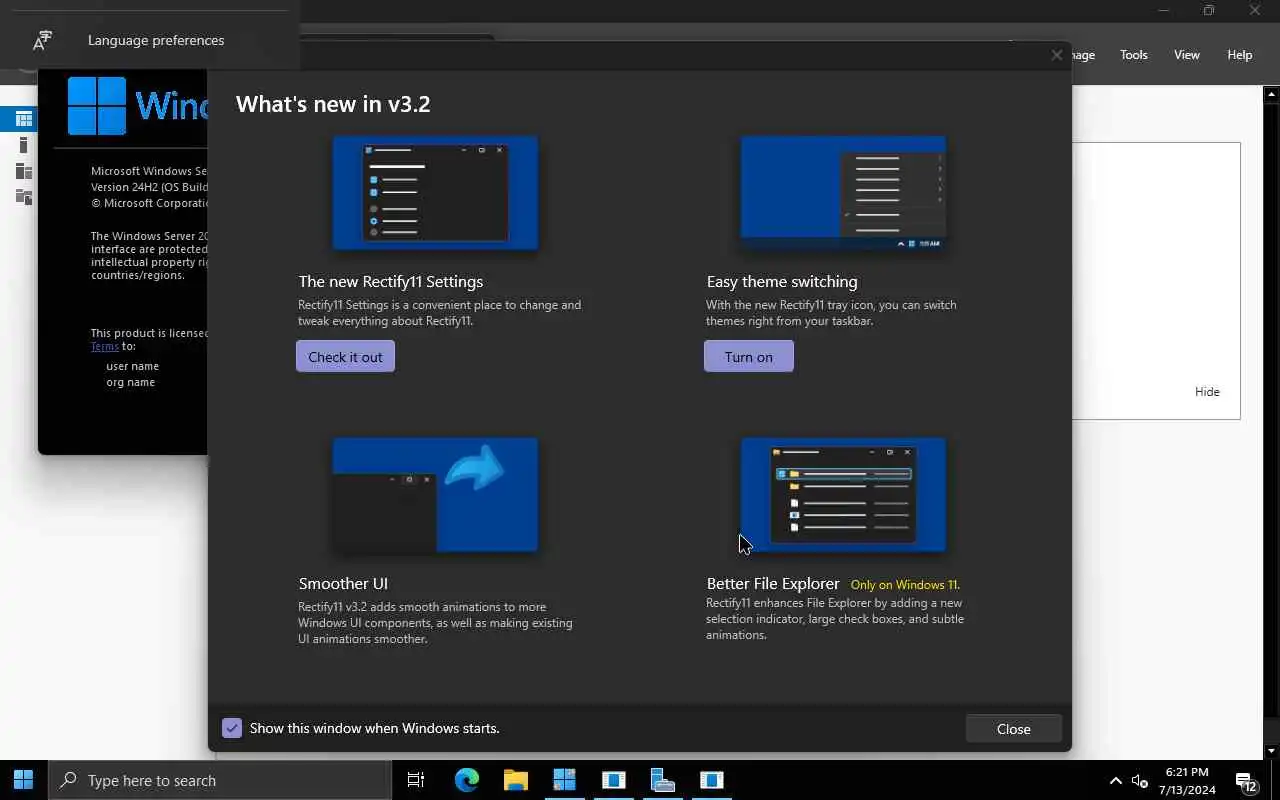Open Language preferences entry
The width and height of the screenshot is (1280, 800).
pos(150,40)
